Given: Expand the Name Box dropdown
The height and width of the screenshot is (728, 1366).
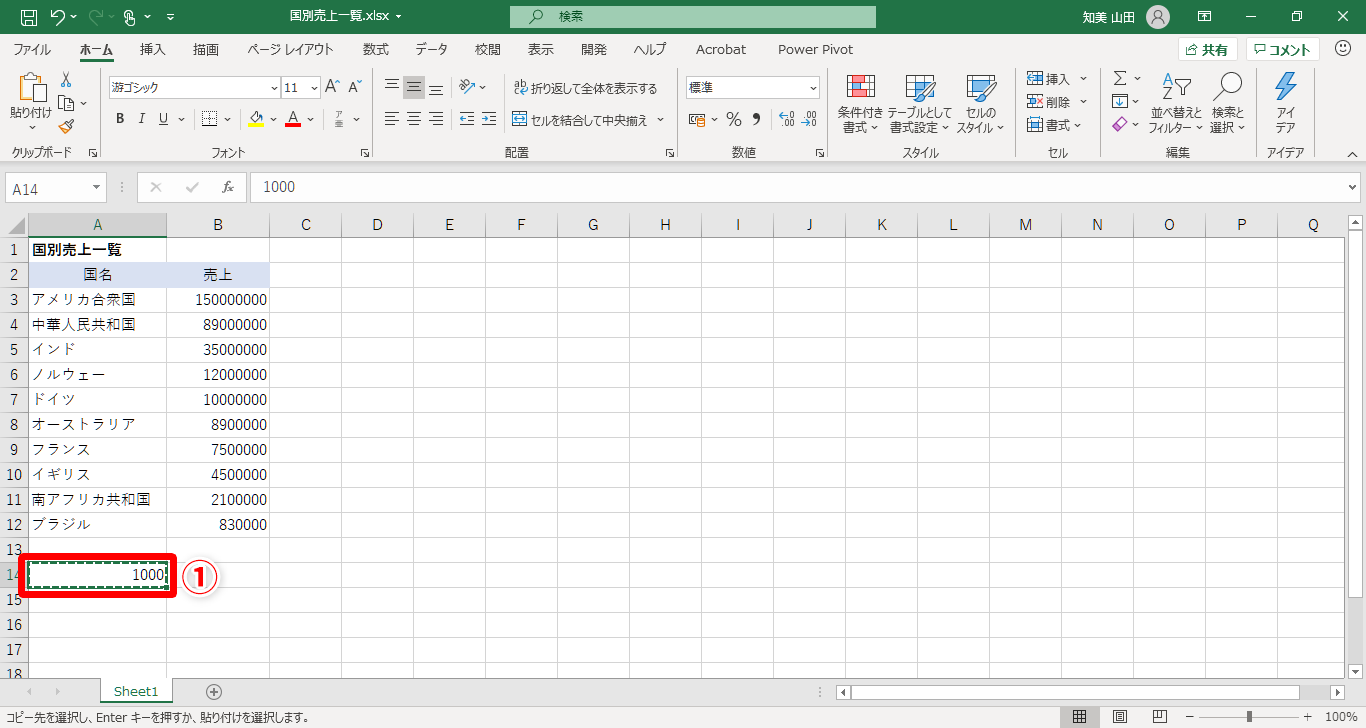Looking at the screenshot, I should 97,187.
